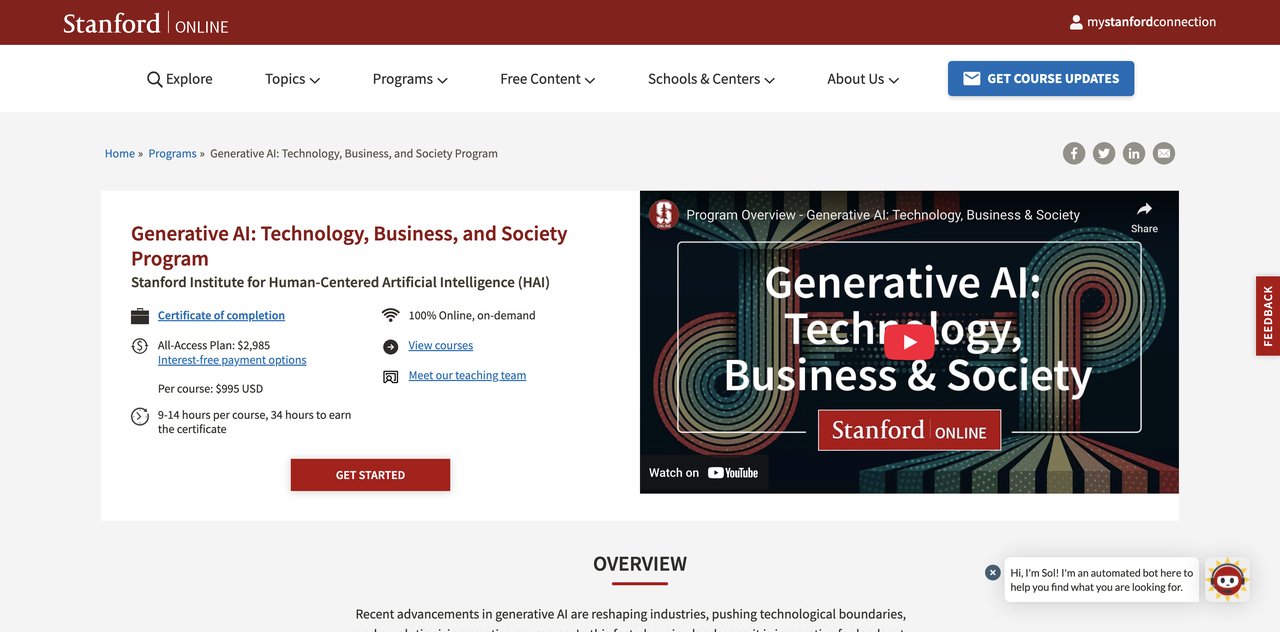Click the user profile icon in header

pos(1076,22)
